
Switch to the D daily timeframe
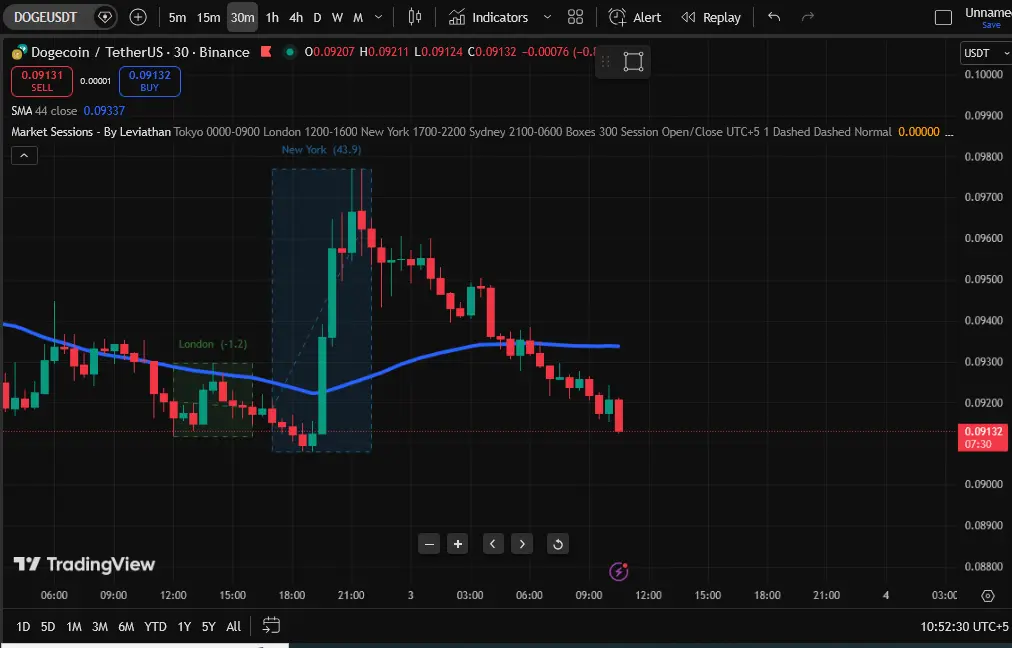coord(317,17)
